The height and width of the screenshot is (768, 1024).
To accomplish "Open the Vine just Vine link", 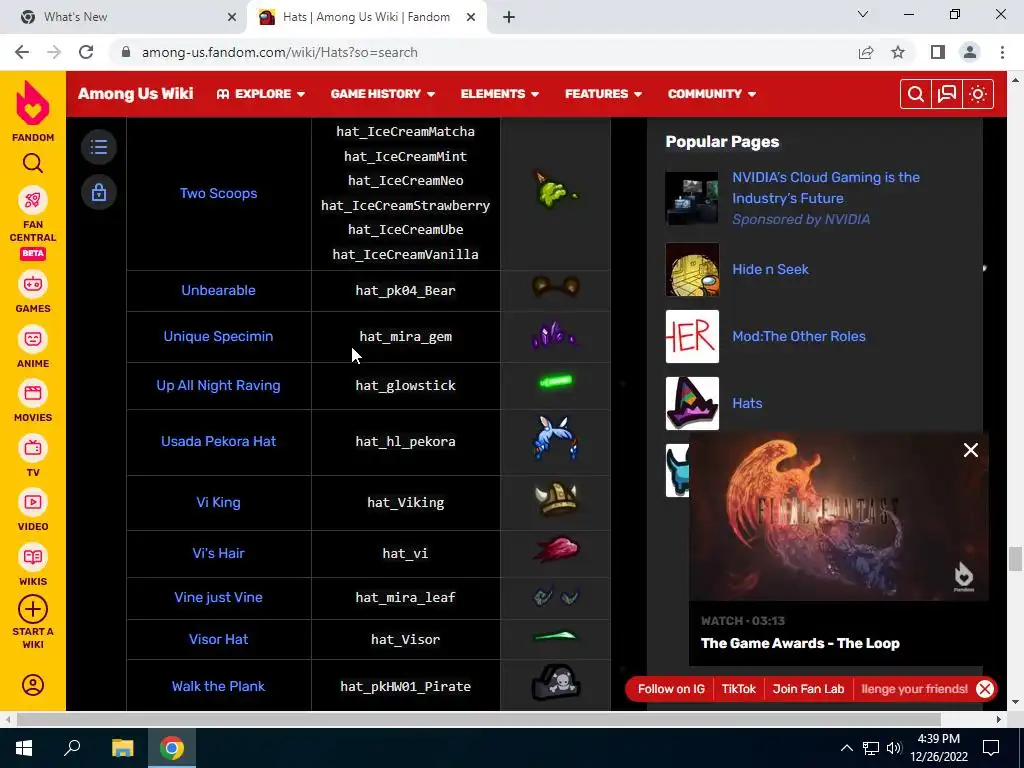I will (218, 598).
